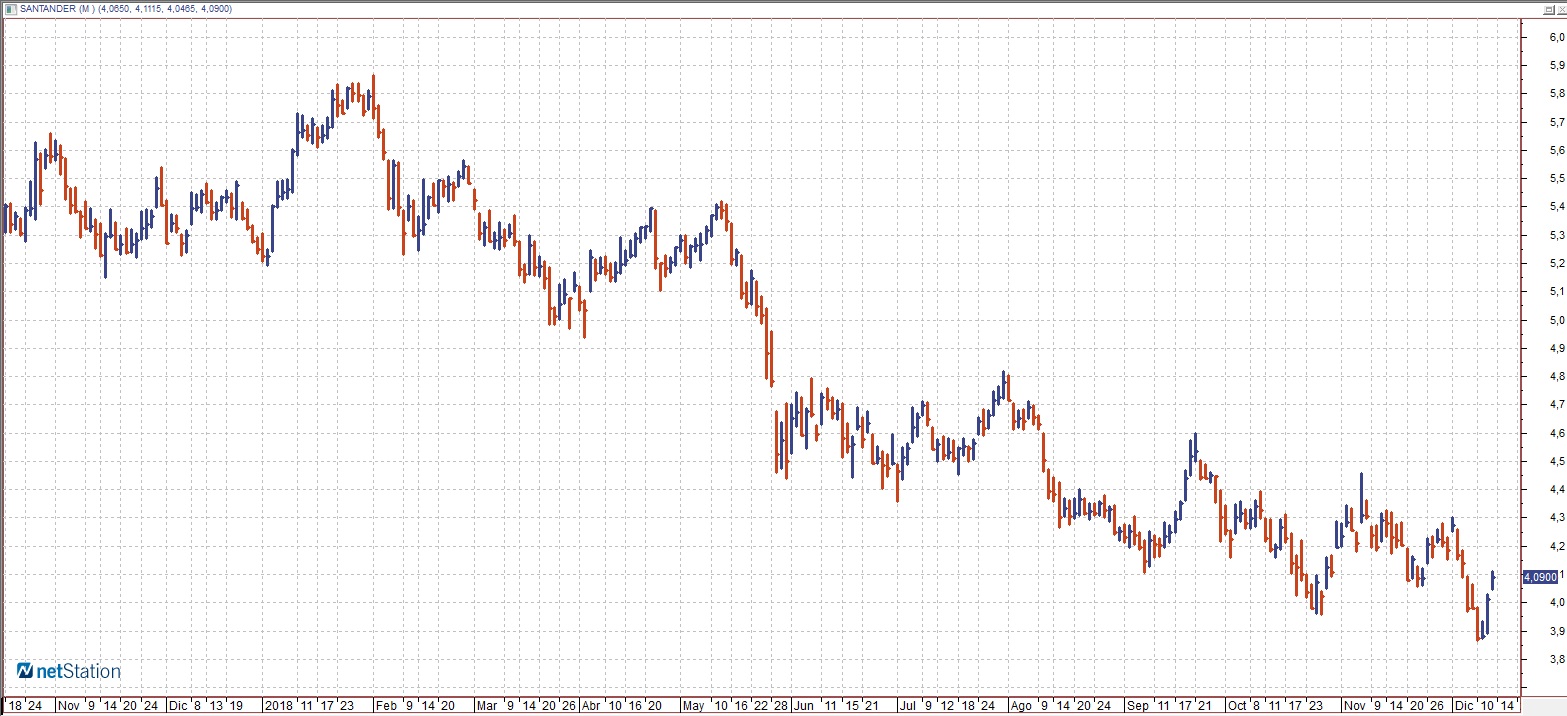Click the 5,9 price axis label
The height and width of the screenshot is (716, 1567).
coord(1556,66)
